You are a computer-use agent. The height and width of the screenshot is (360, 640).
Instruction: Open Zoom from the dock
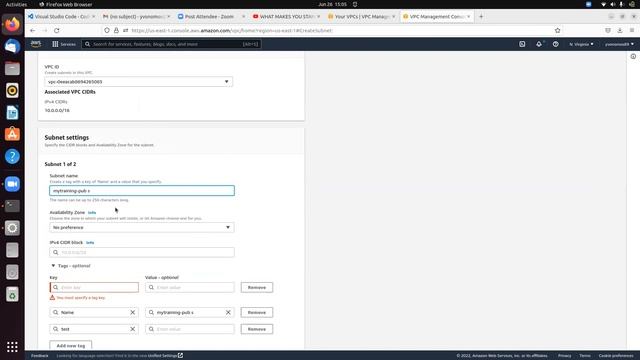point(12,184)
